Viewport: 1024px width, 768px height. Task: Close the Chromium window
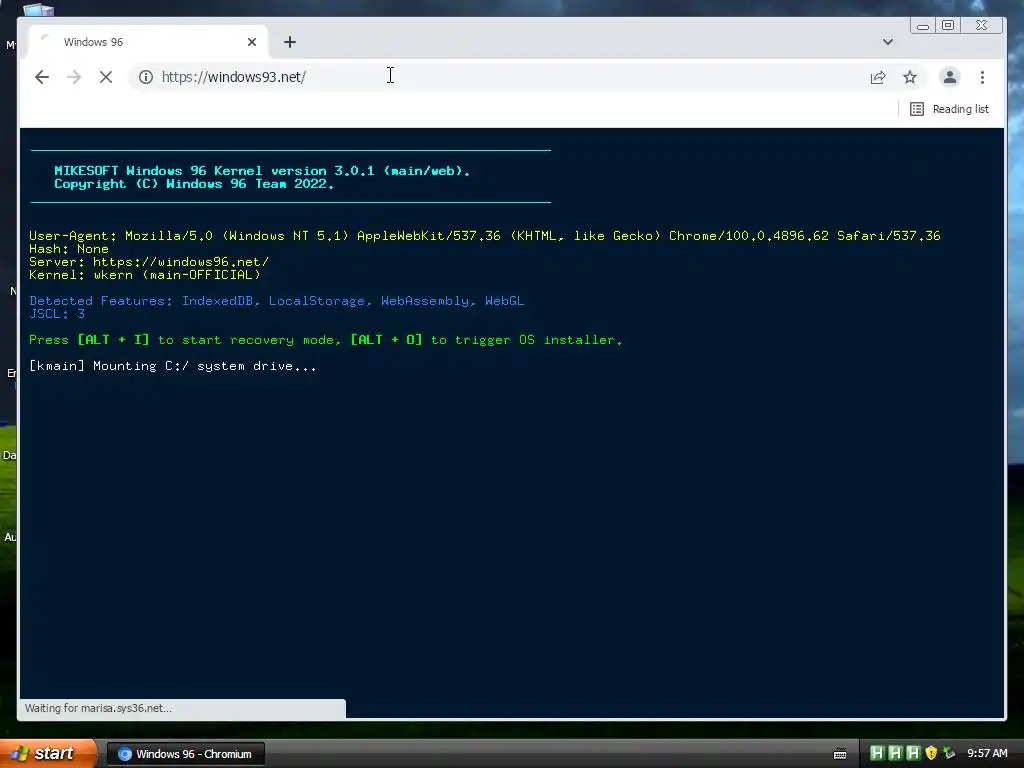pyautogui.click(x=982, y=25)
